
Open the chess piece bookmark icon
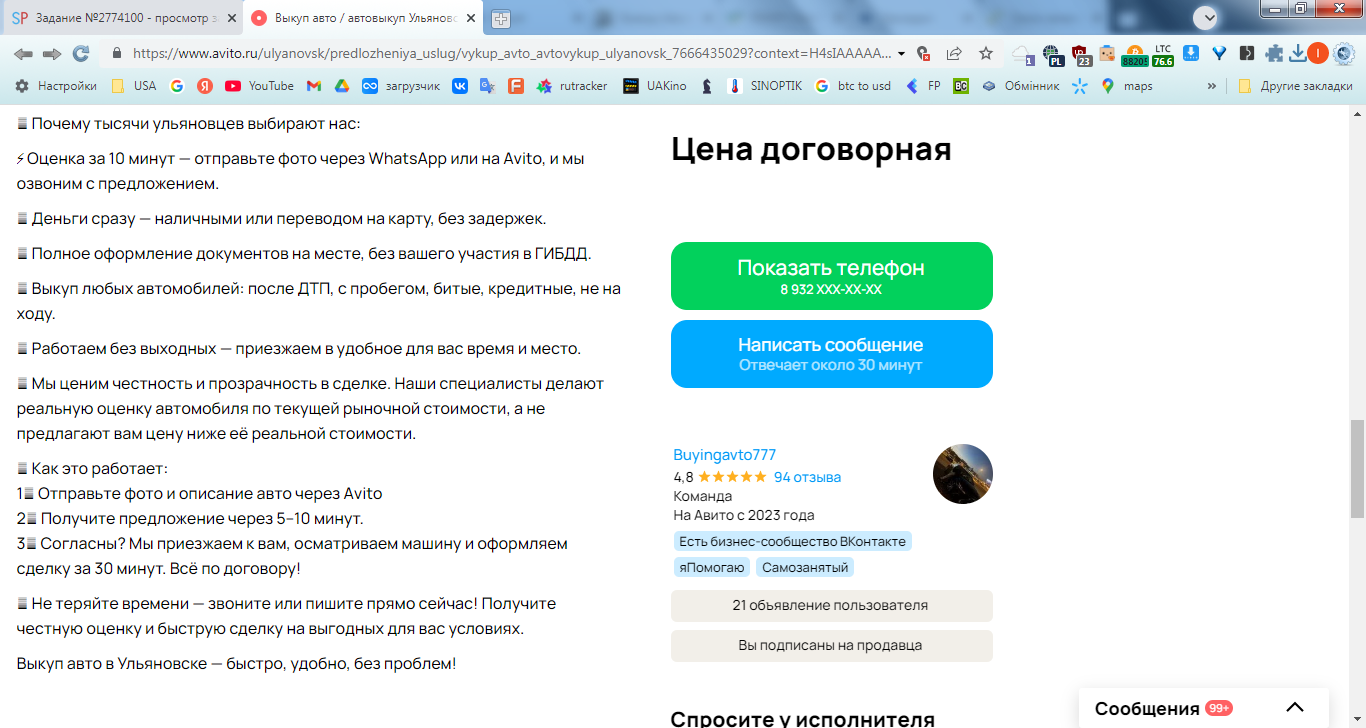(x=707, y=86)
